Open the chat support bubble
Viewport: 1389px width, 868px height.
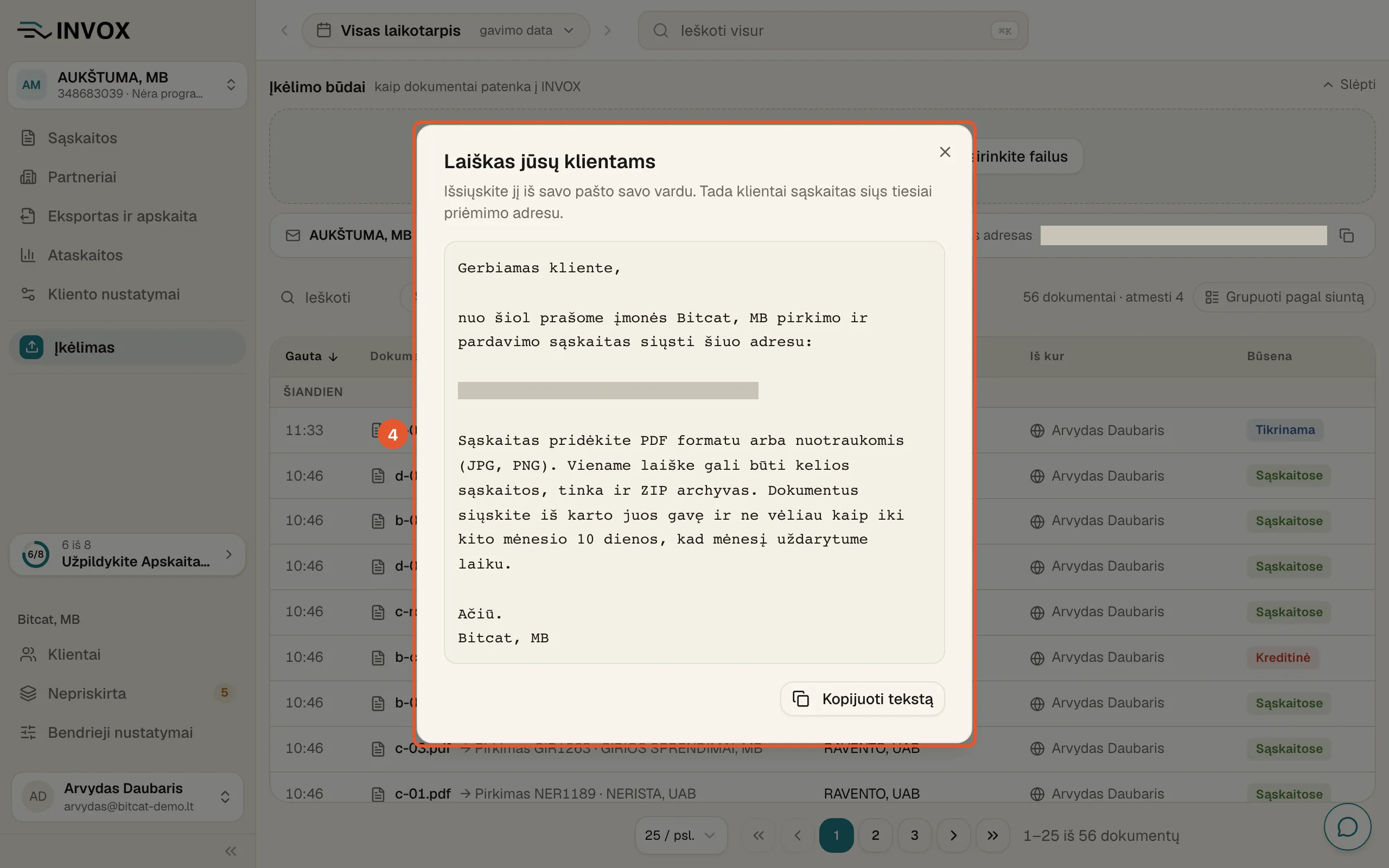pos(1347,827)
